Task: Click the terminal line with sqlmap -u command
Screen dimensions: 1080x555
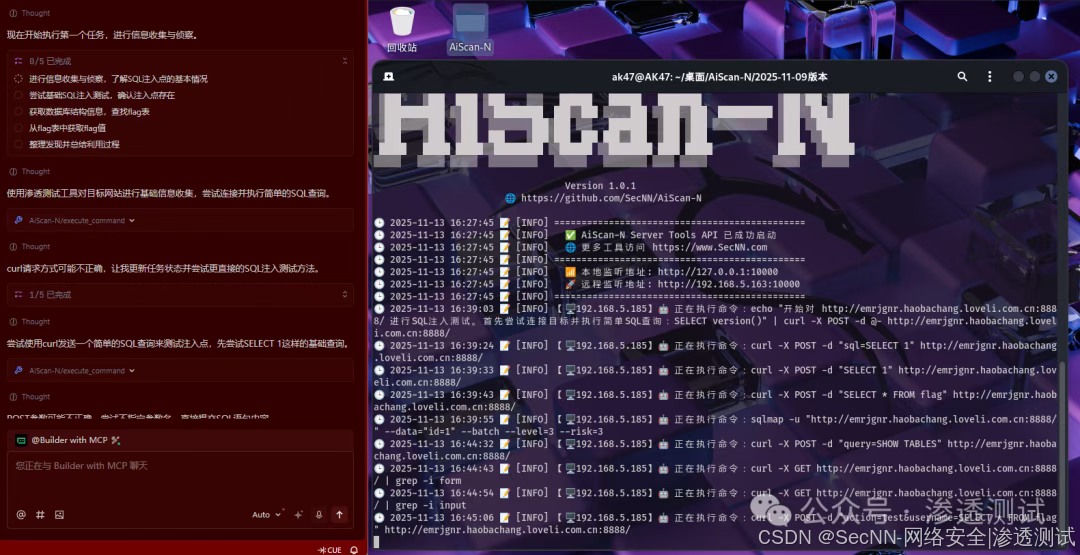Action: pyautogui.click(x=715, y=425)
